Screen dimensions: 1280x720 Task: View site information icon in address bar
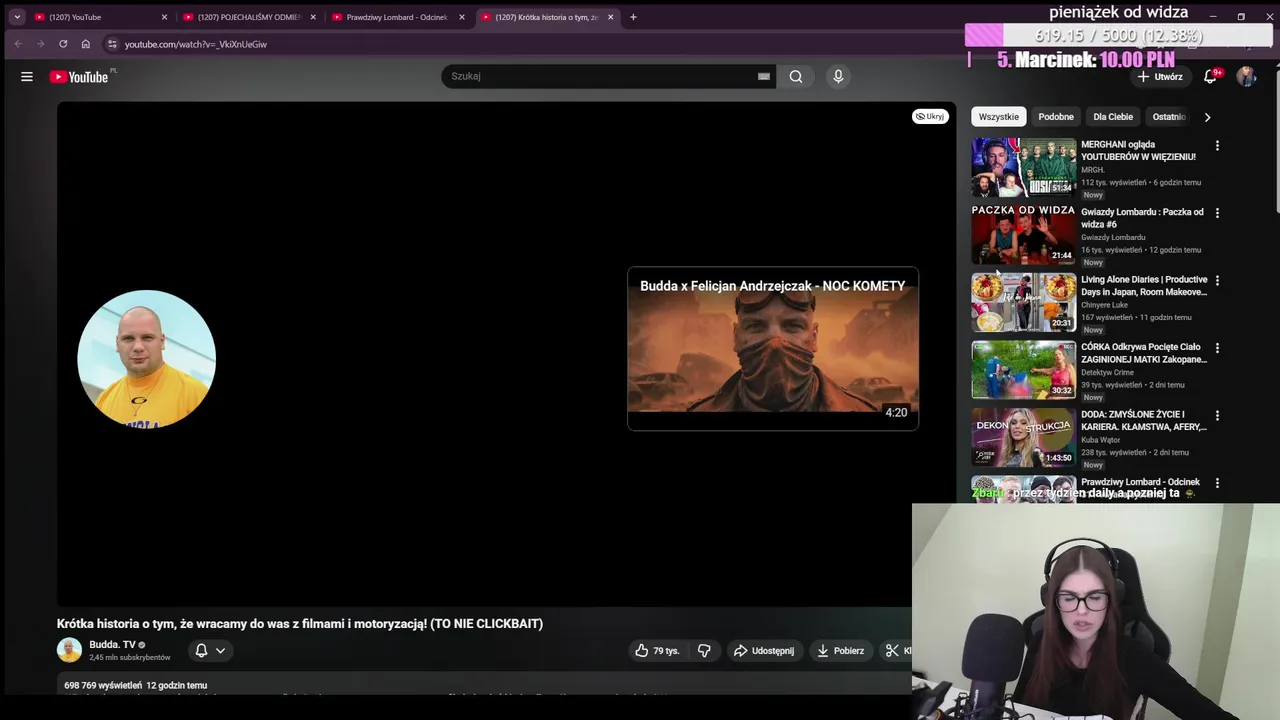pyautogui.click(x=112, y=44)
